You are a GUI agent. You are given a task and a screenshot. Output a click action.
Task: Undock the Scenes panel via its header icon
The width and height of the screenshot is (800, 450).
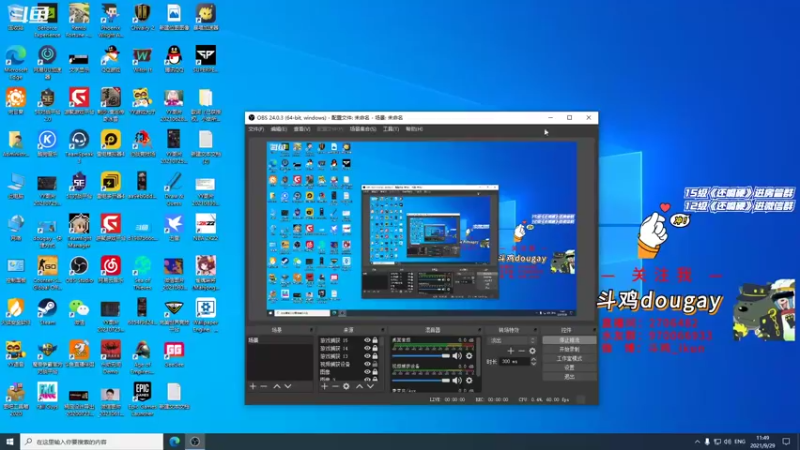311,330
